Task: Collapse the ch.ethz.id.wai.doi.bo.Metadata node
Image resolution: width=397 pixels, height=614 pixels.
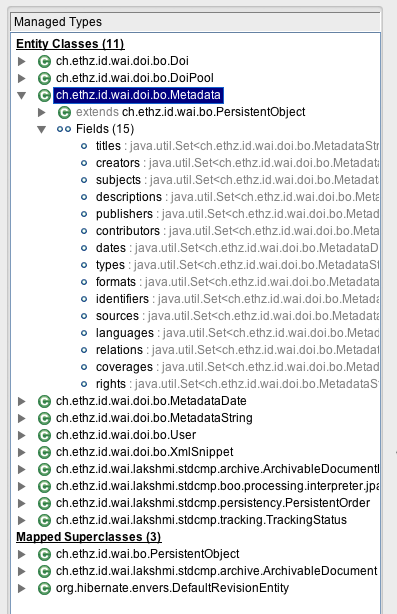Action: pyautogui.click(x=22, y=95)
